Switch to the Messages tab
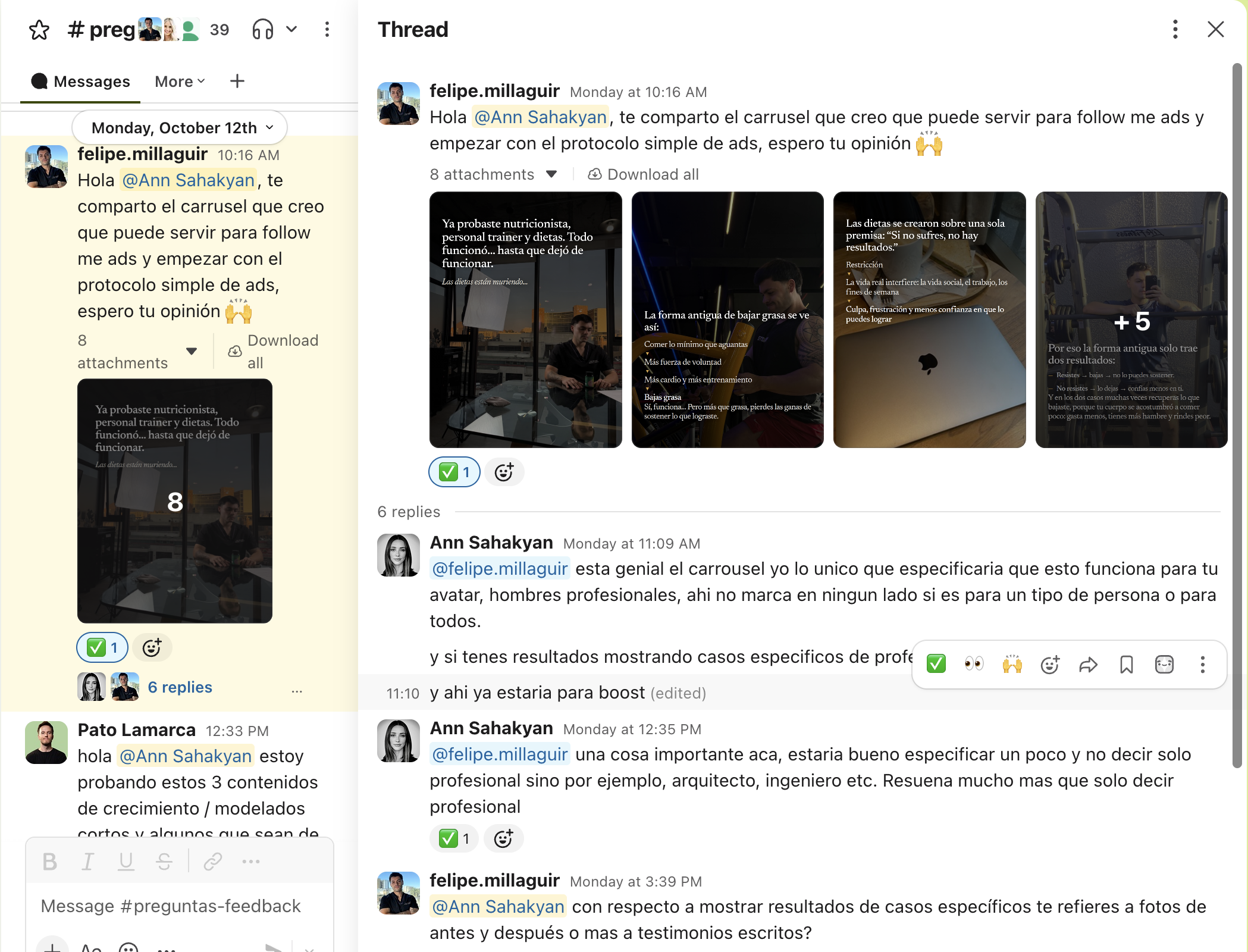 click(80, 82)
